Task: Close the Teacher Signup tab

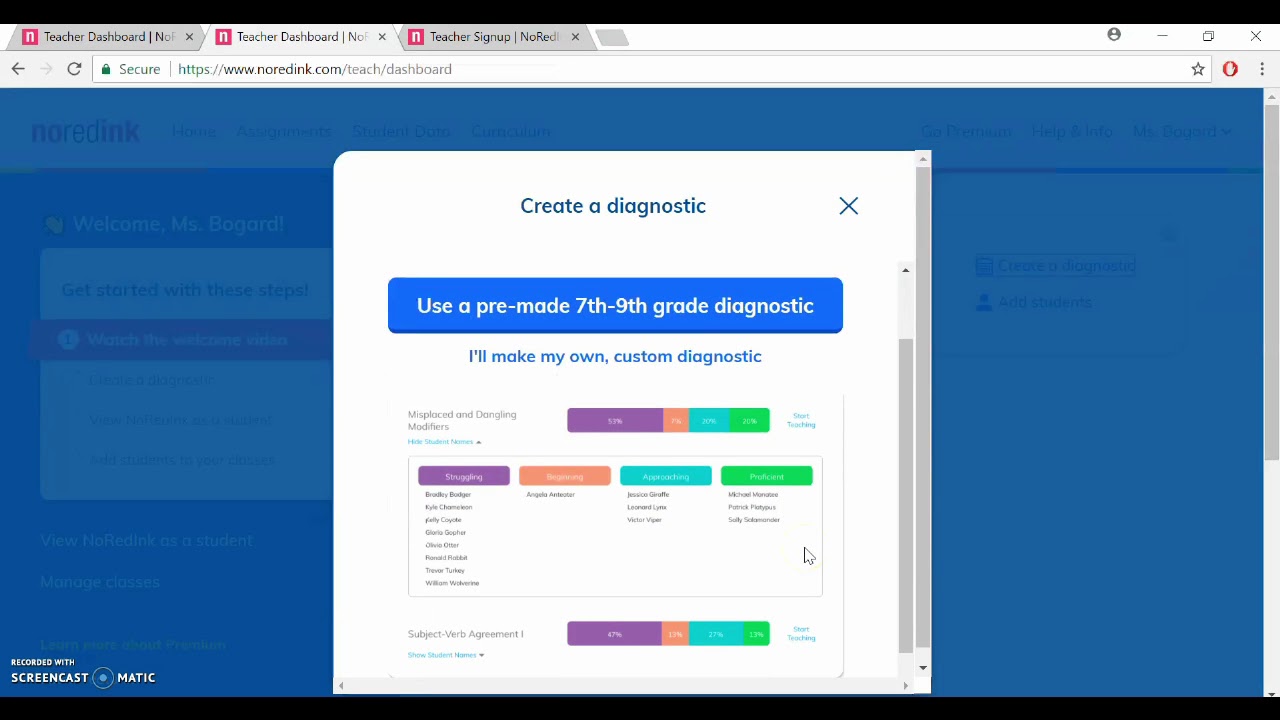Action: point(575,37)
